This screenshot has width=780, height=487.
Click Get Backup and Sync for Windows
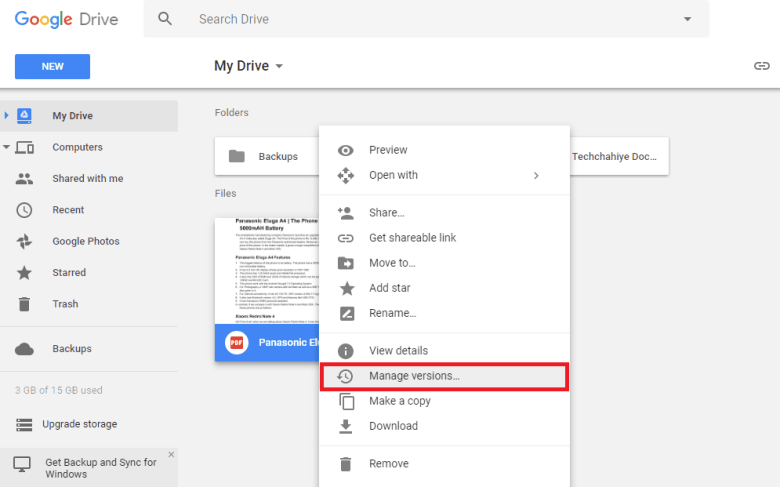(101, 468)
